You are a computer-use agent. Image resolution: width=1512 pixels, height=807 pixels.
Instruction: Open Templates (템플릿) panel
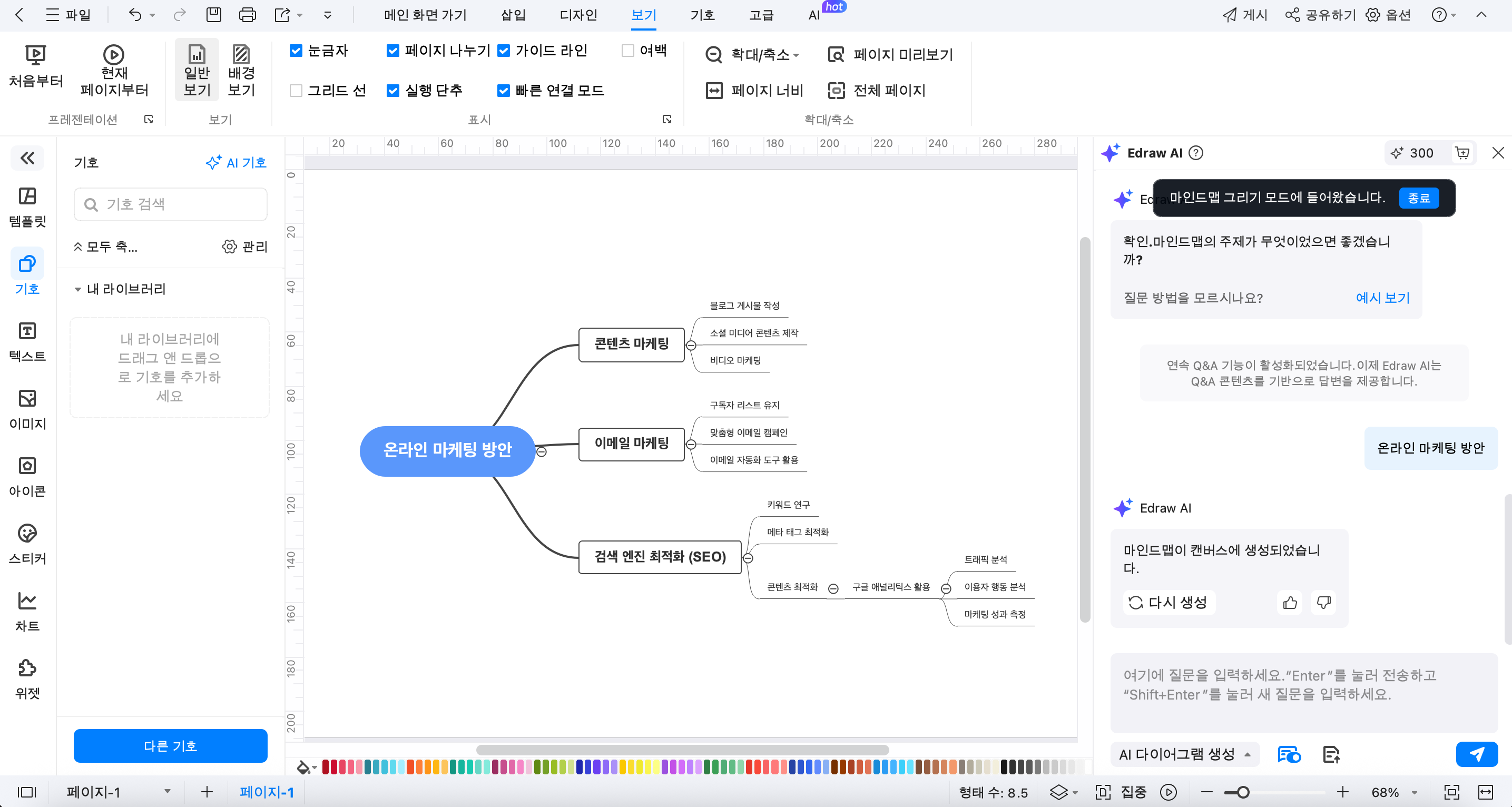27,206
